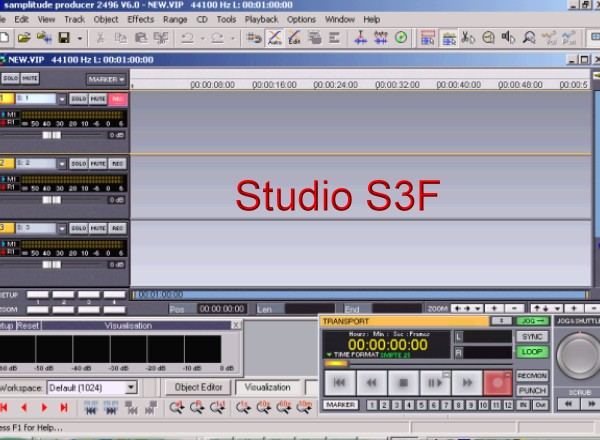Select the speaker scrub mode icon
The height and width of the screenshot is (440, 600).
pos(508,37)
